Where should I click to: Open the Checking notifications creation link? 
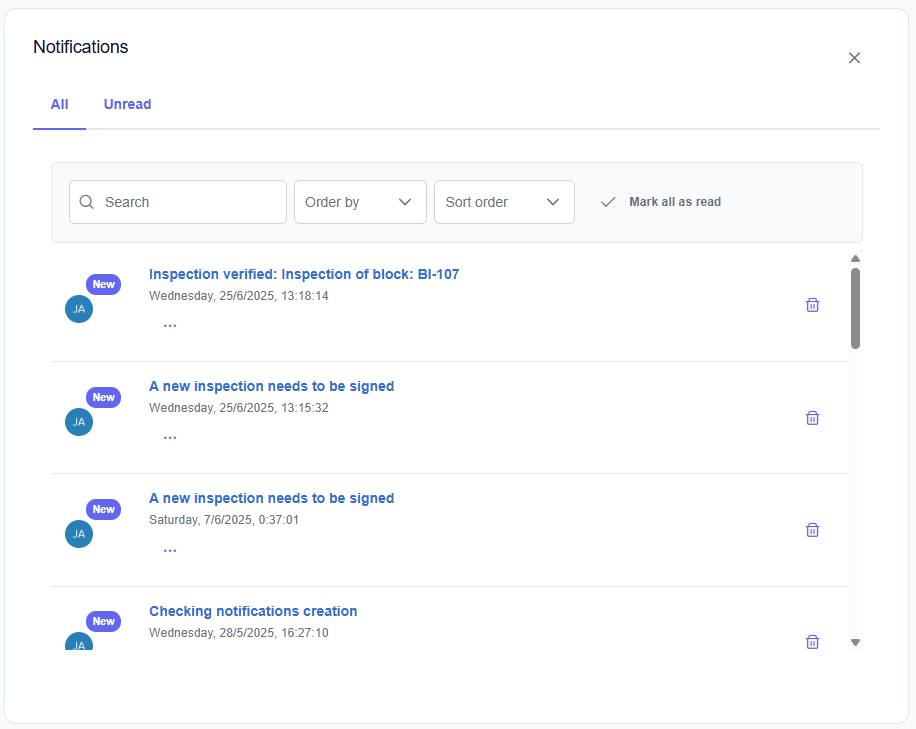(253, 611)
